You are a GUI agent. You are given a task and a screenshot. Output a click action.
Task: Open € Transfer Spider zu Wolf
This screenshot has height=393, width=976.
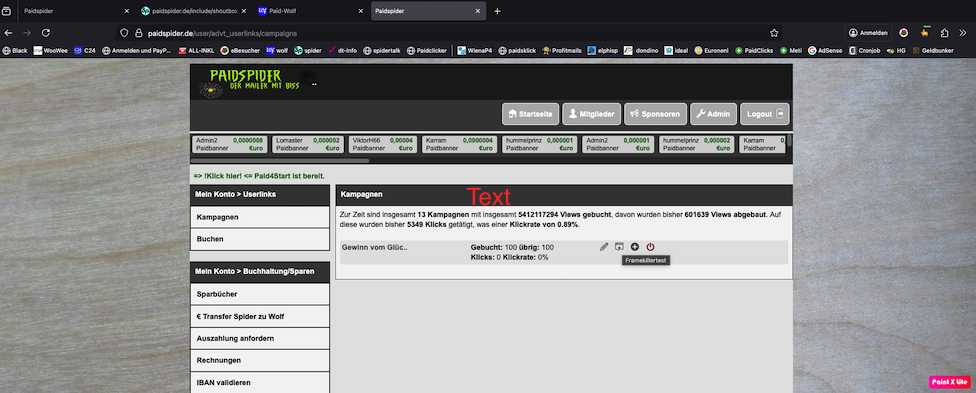[x=260, y=316]
